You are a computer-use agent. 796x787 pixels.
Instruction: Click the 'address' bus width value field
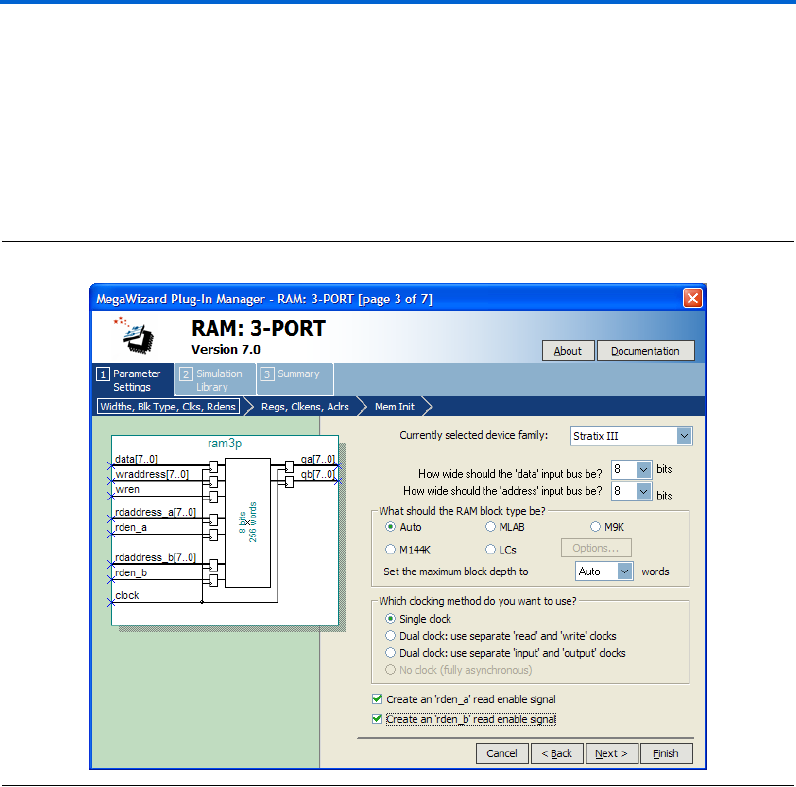click(x=624, y=491)
